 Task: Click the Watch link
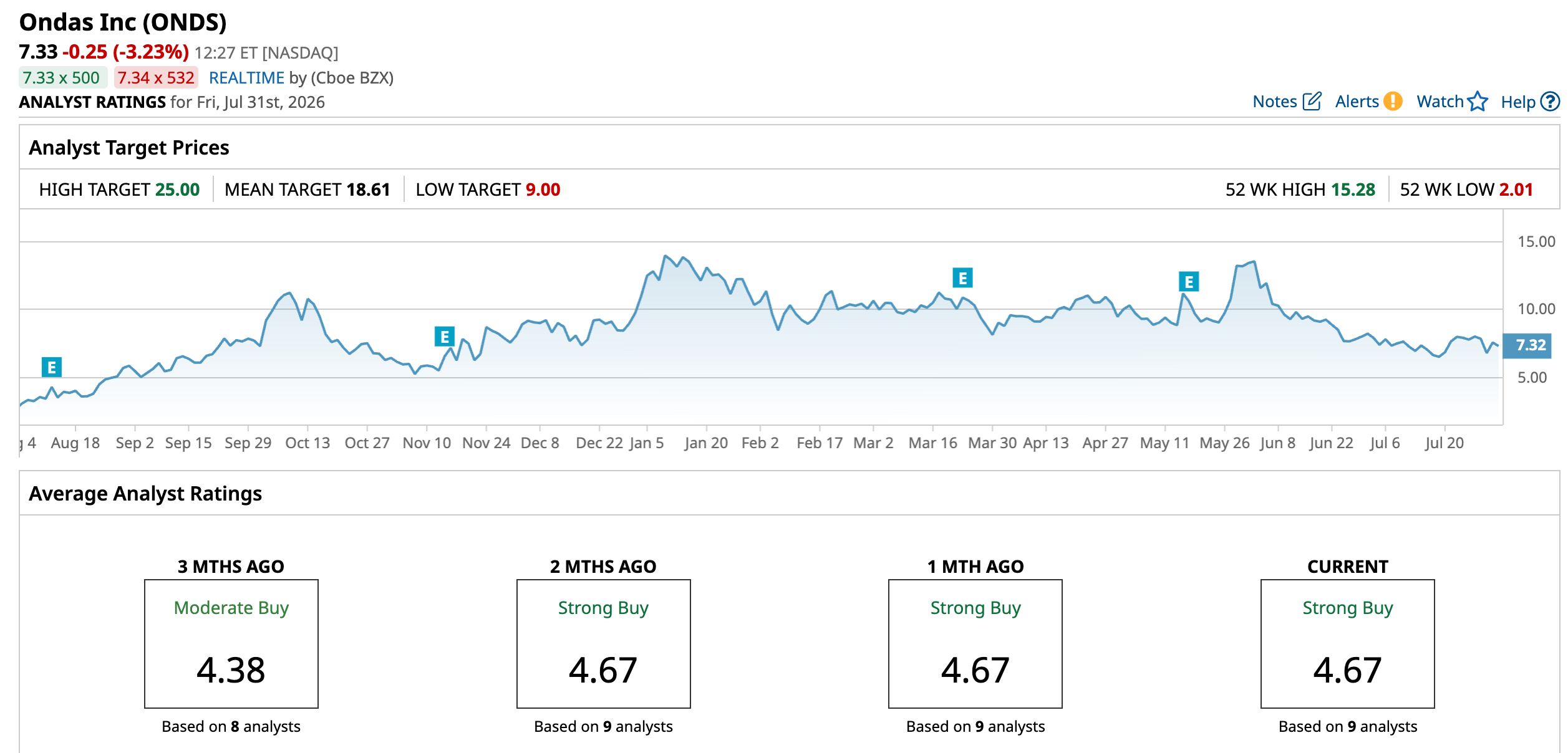pos(1440,102)
